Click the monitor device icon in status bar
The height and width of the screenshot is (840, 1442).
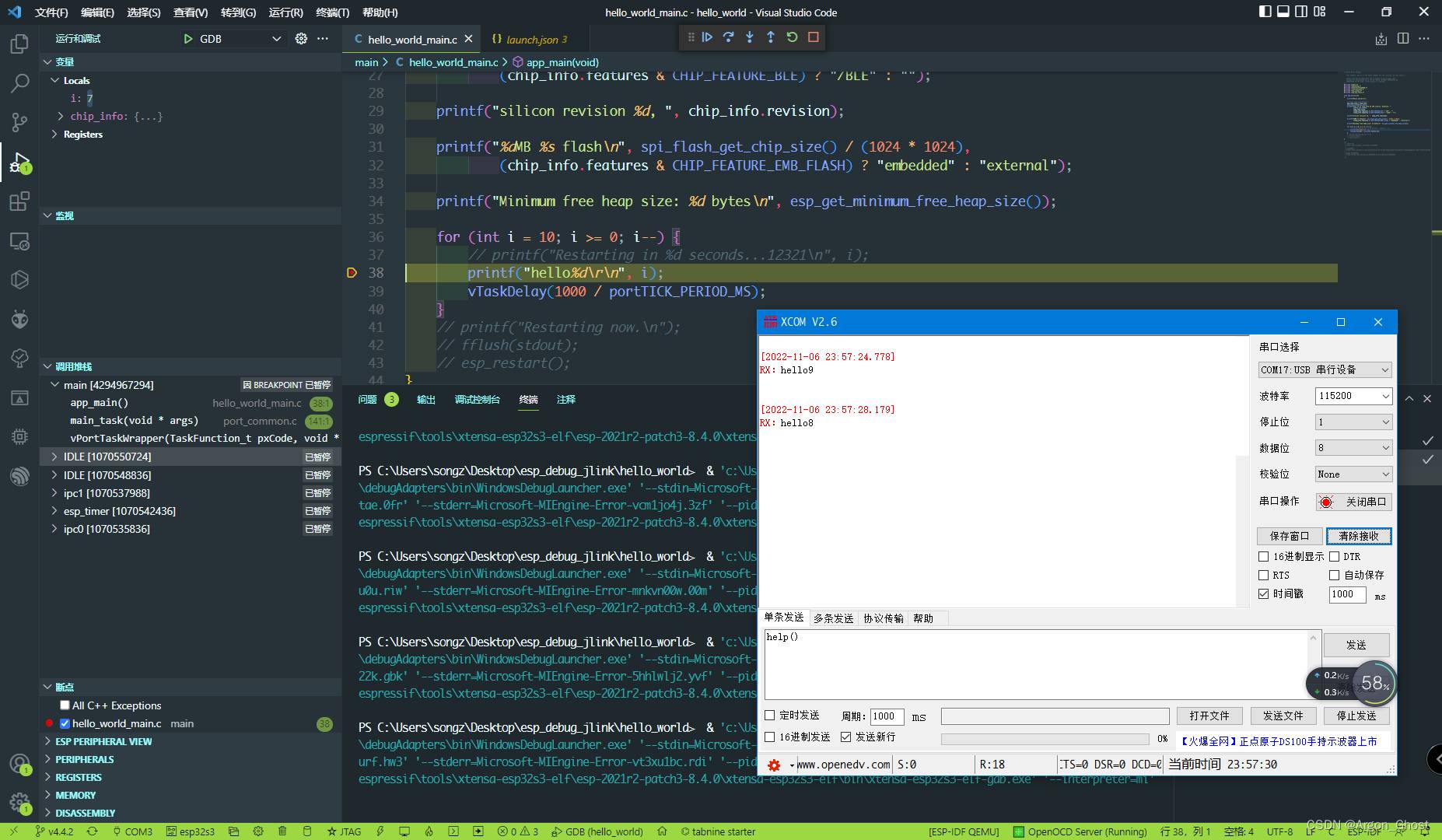(404, 831)
